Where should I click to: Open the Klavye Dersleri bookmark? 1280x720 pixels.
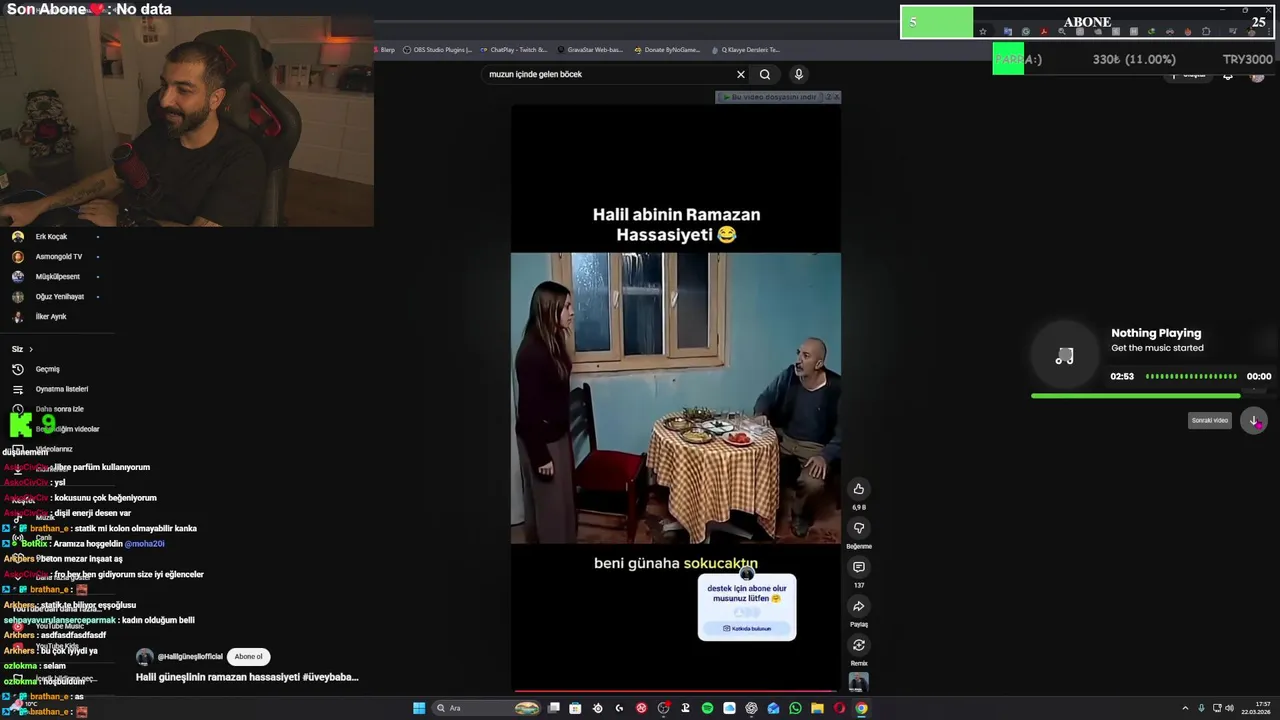pyautogui.click(x=745, y=49)
